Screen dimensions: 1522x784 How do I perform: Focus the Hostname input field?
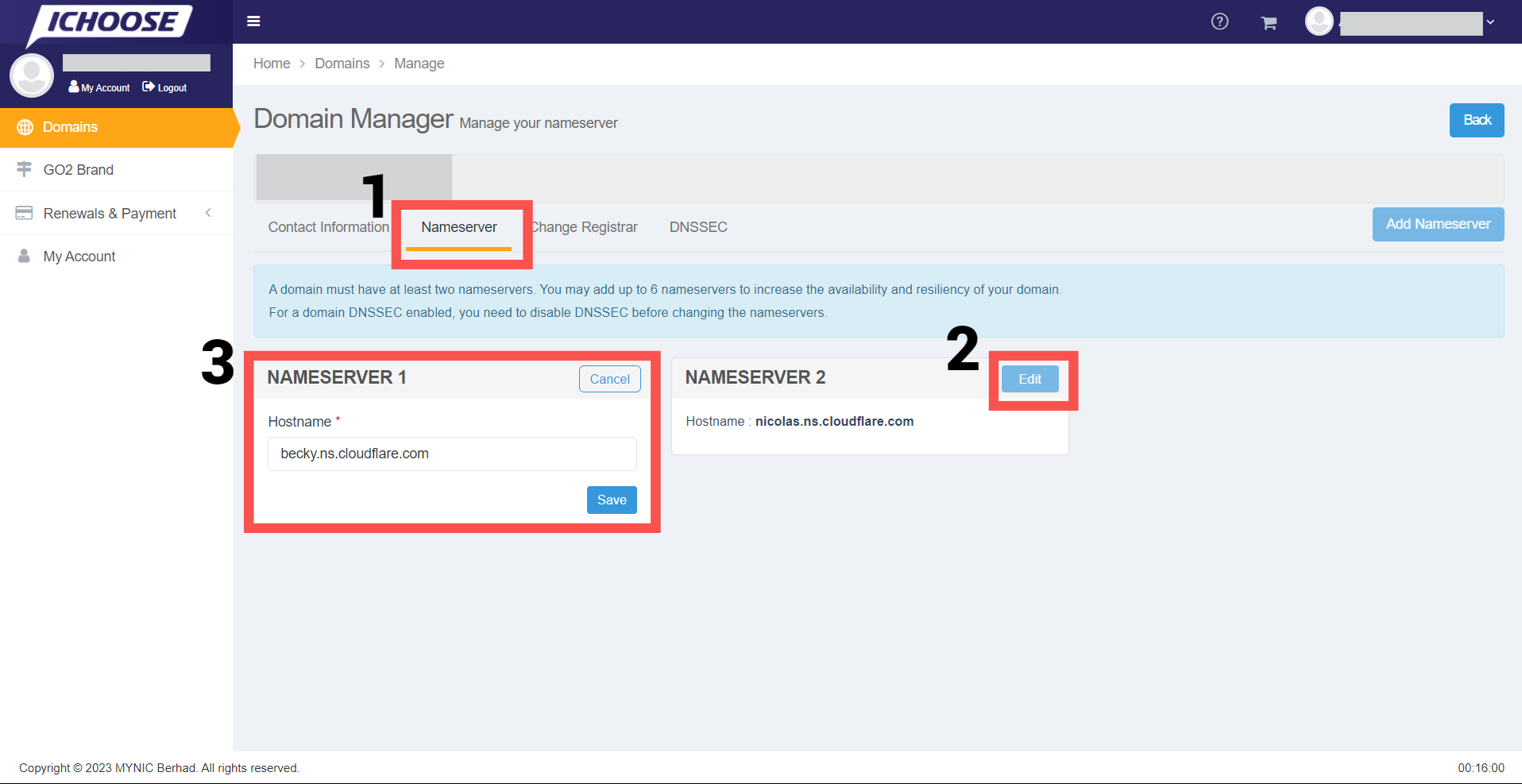click(x=452, y=454)
